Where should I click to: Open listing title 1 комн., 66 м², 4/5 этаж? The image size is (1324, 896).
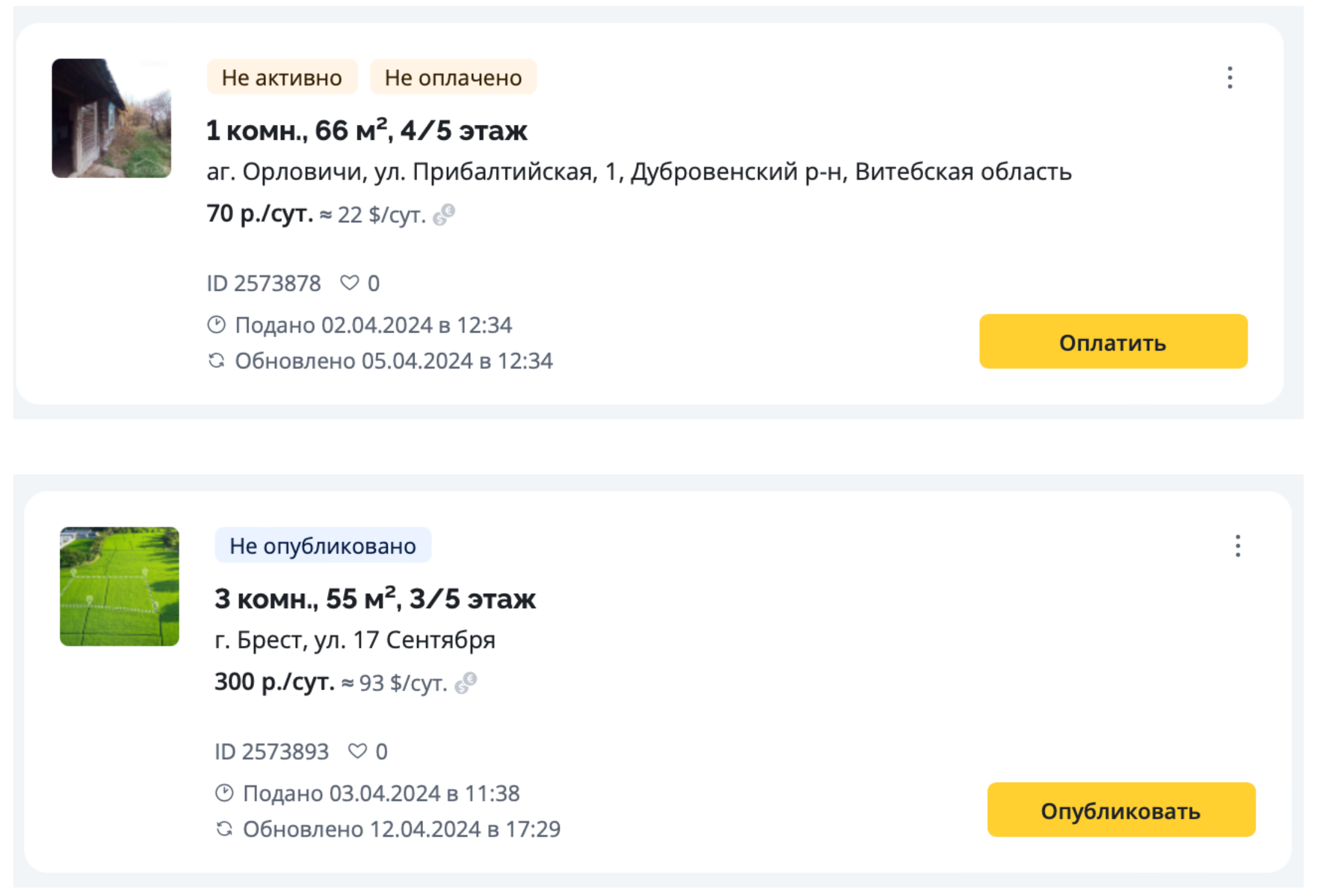coord(367,130)
